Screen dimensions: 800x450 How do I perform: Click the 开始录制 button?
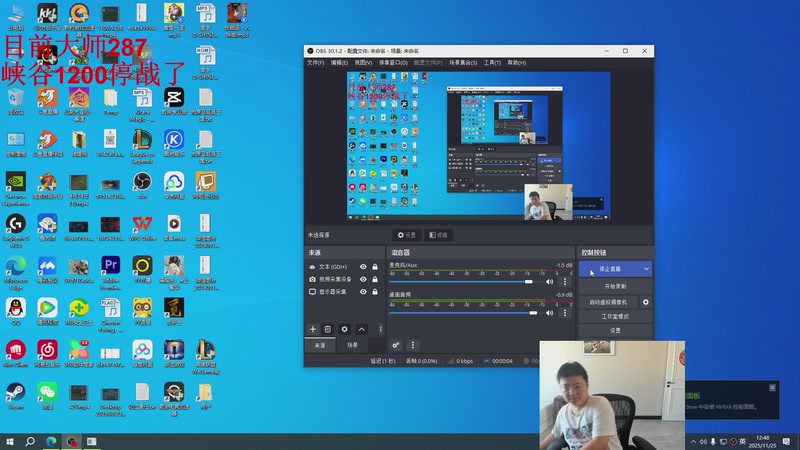click(x=615, y=286)
